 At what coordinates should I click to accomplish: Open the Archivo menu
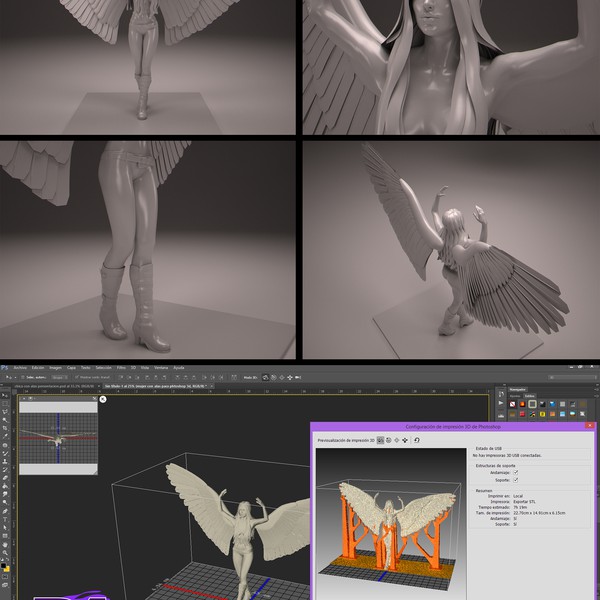tap(20, 368)
